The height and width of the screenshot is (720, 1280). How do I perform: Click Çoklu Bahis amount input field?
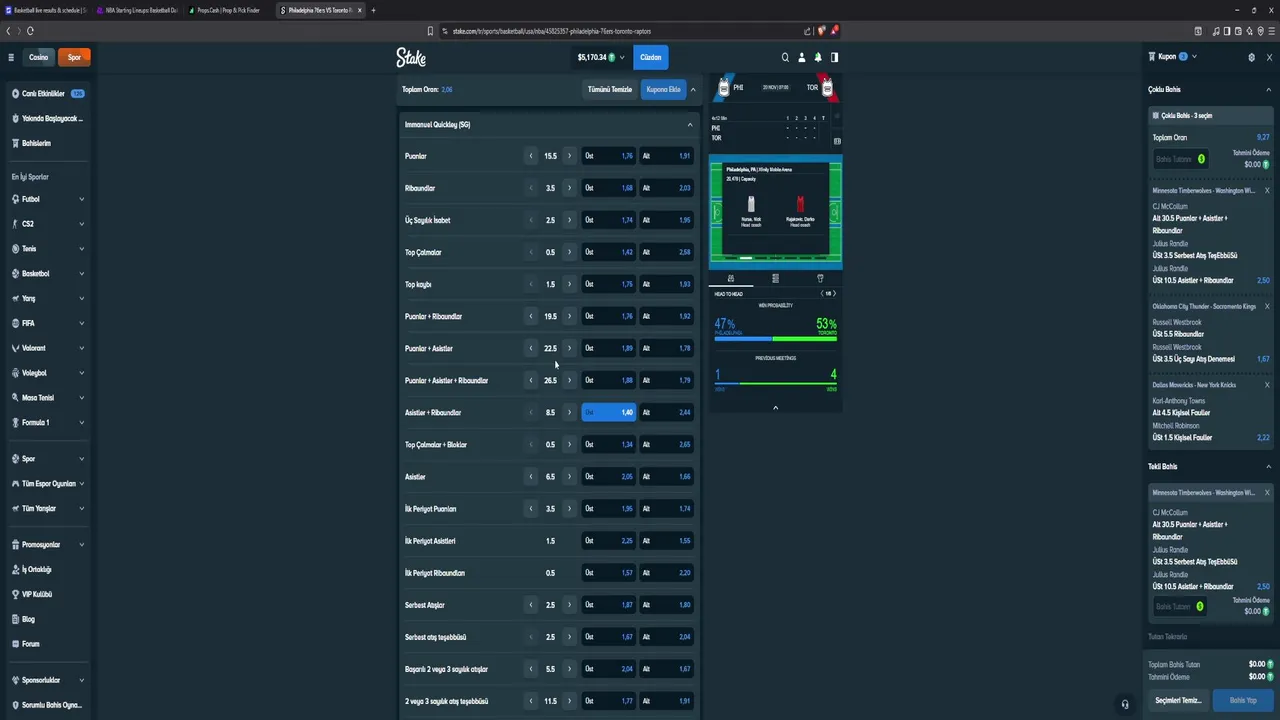pyautogui.click(x=1180, y=159)
